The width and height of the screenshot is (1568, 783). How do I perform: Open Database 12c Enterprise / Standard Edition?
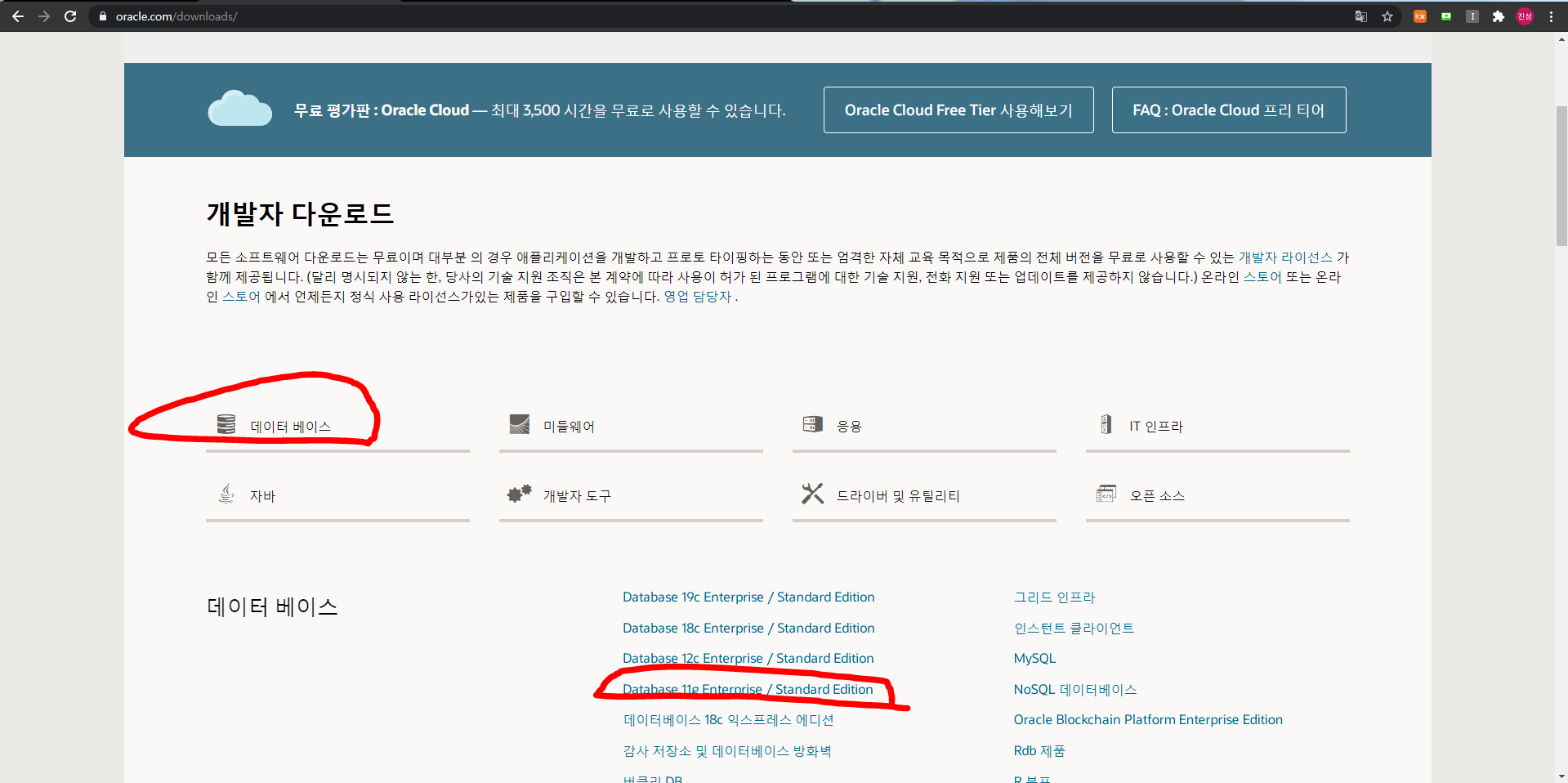pos(748,659)
